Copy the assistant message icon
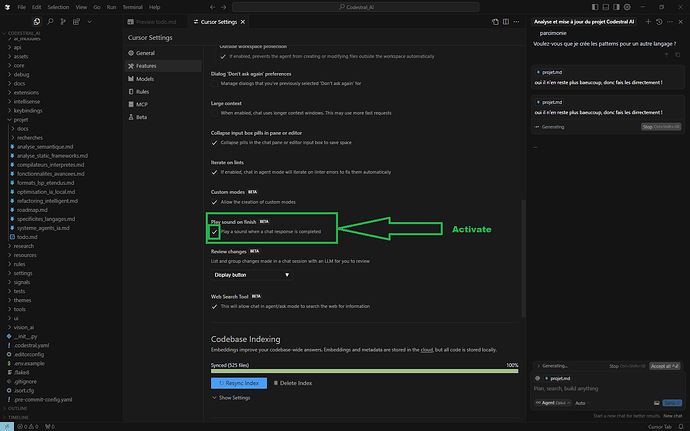690x431 pixels. click(x=678, y=55)
